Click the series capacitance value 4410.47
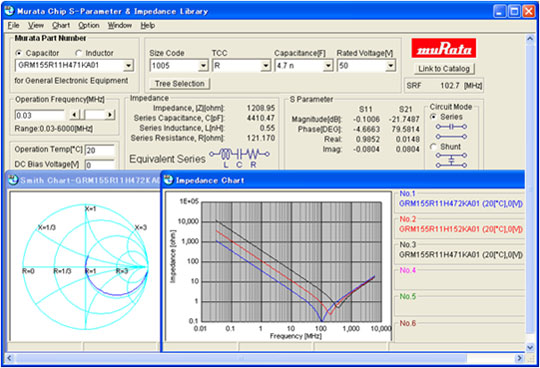Screen dimensions: 540x368 (x=261, y=118)
